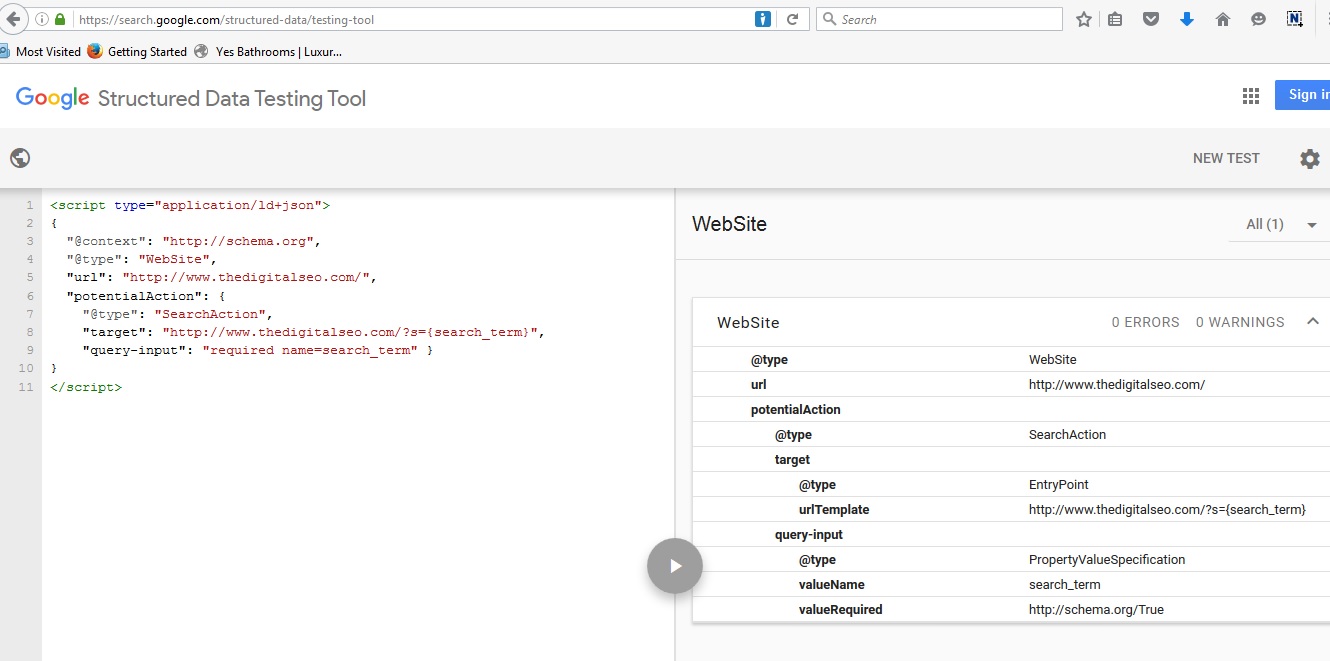1330x661 pixels.
Task: Click the closing </script> tag line
Action: click(86, 387)
